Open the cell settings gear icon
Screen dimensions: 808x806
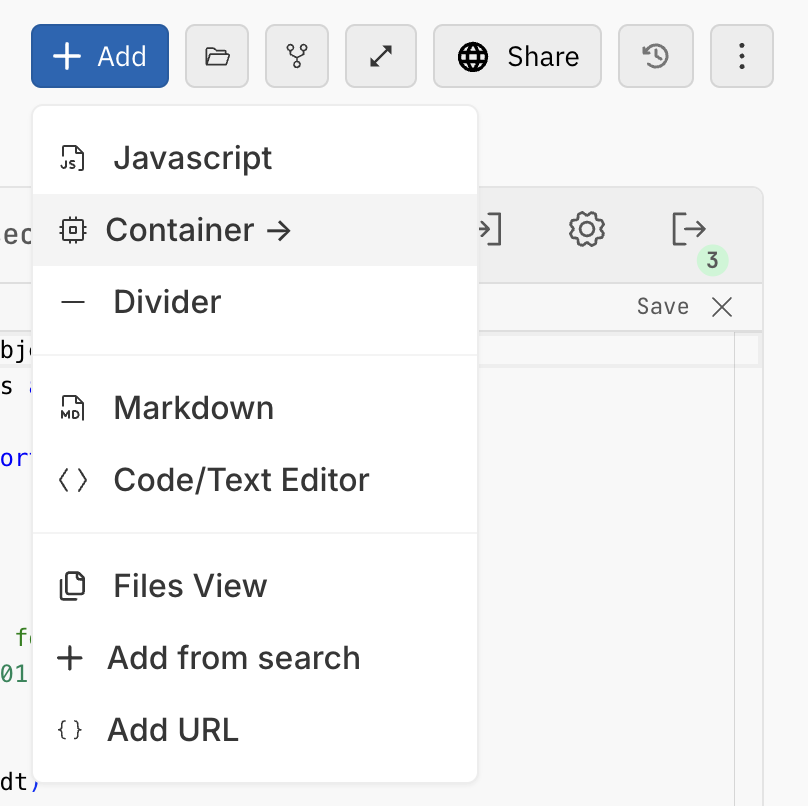point(586,229)
